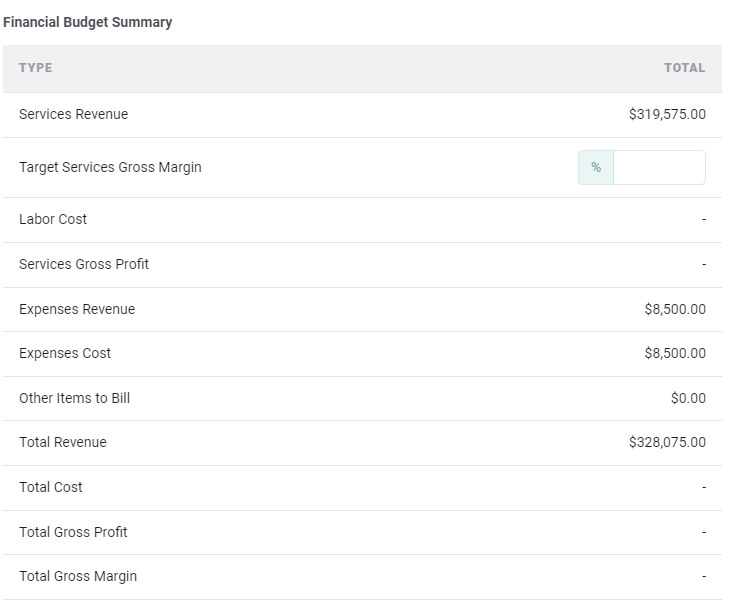The width and height of the screenshot is (744, 608).
Task: Click the Services Revenue row label
Action: tap(73, 114)
